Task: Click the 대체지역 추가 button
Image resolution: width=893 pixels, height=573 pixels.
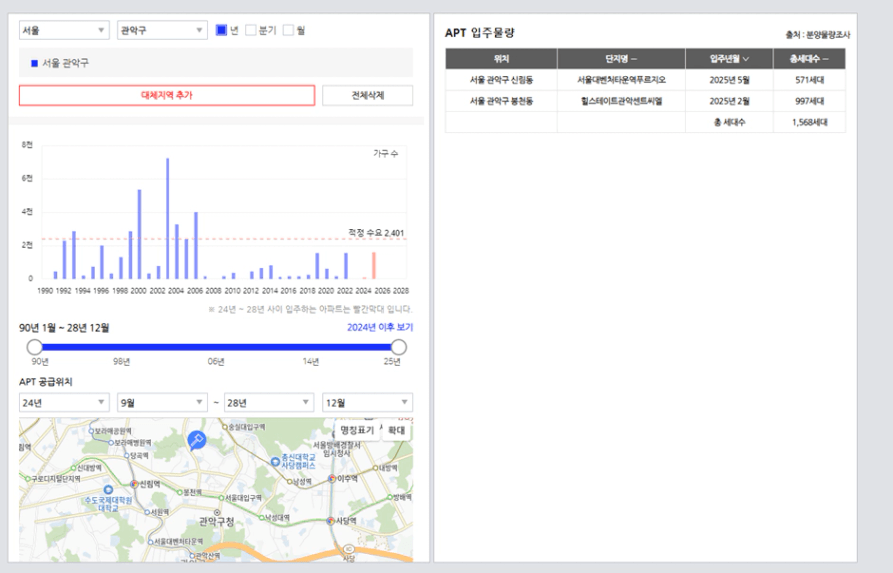Action: [x=167, y=96]
